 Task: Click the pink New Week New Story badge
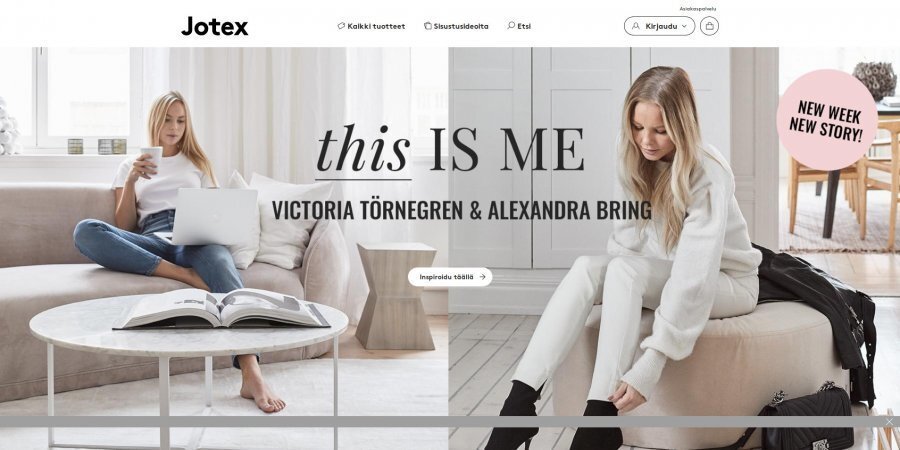[x=827, y=120]
